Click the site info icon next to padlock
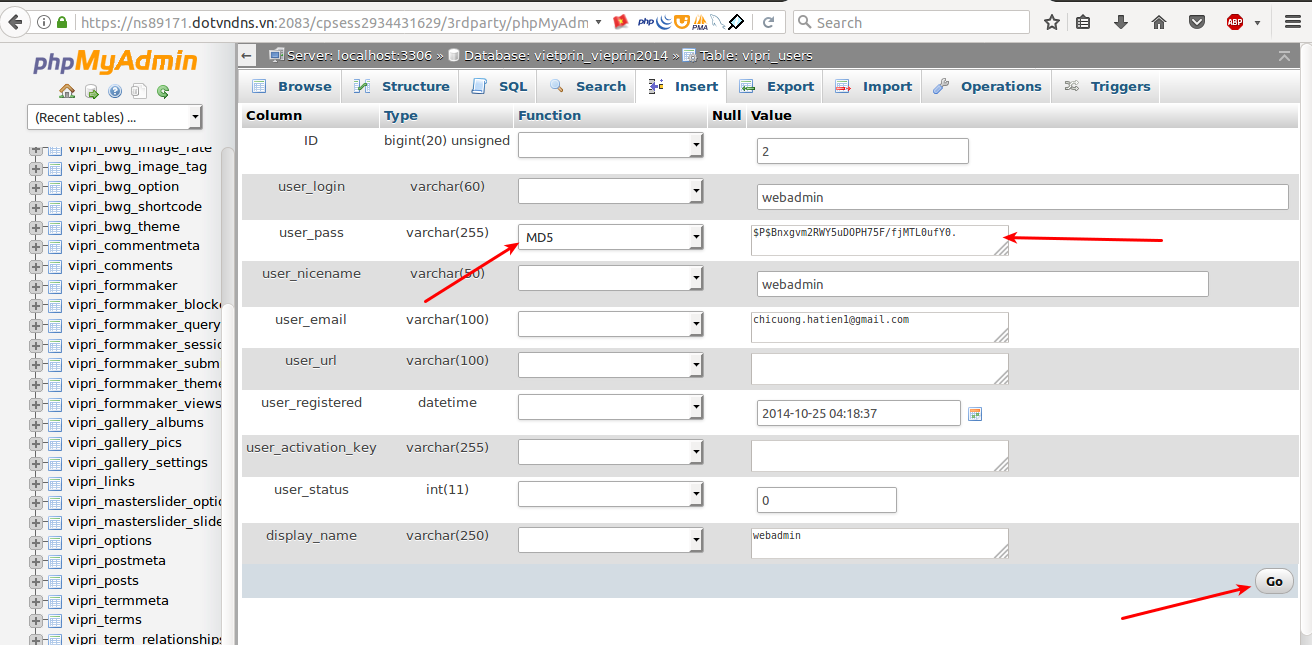Image resolution: width=1312 pixels, height=645 pixels. (x=44, y=22)
